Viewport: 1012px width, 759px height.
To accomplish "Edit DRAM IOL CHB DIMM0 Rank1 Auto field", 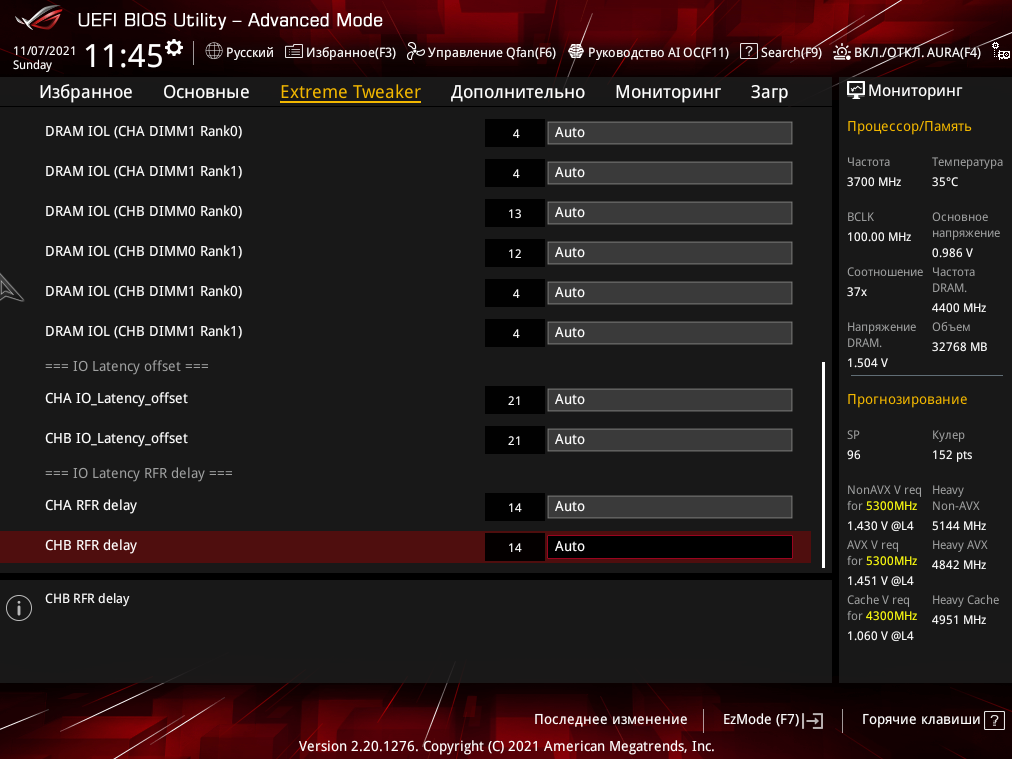I will (670, 252).
